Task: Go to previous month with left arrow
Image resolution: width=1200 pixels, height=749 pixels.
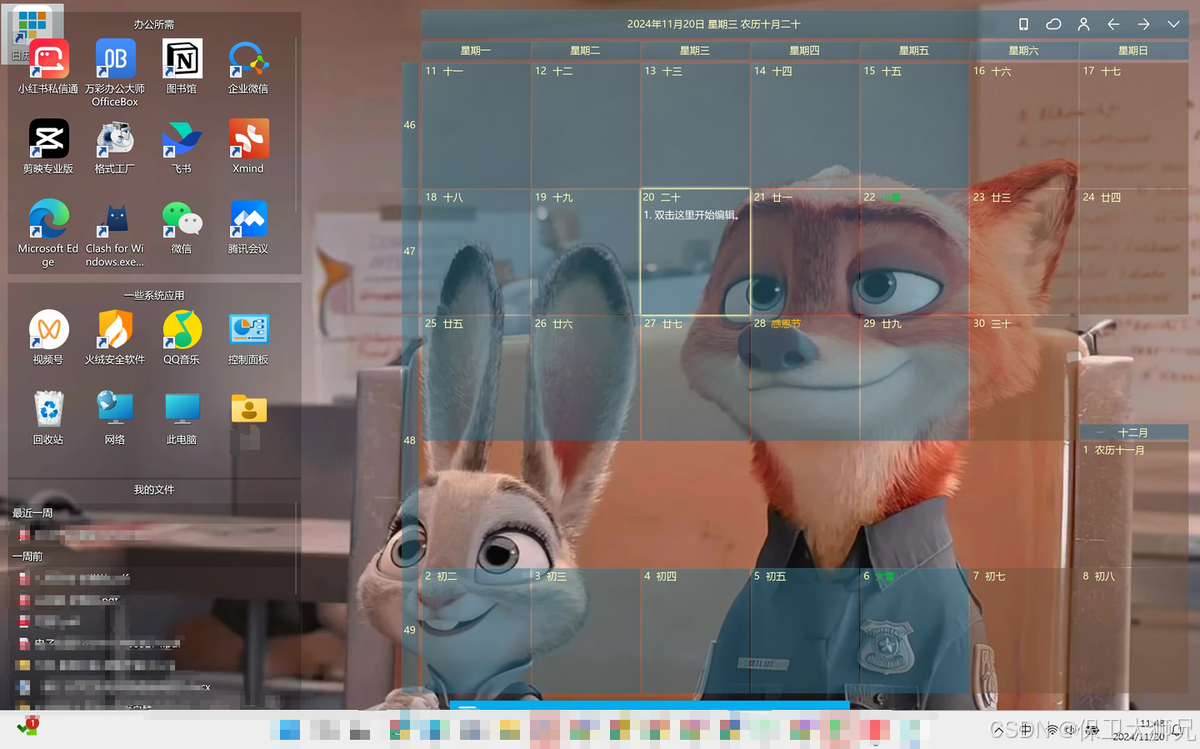Action: 1113,24
